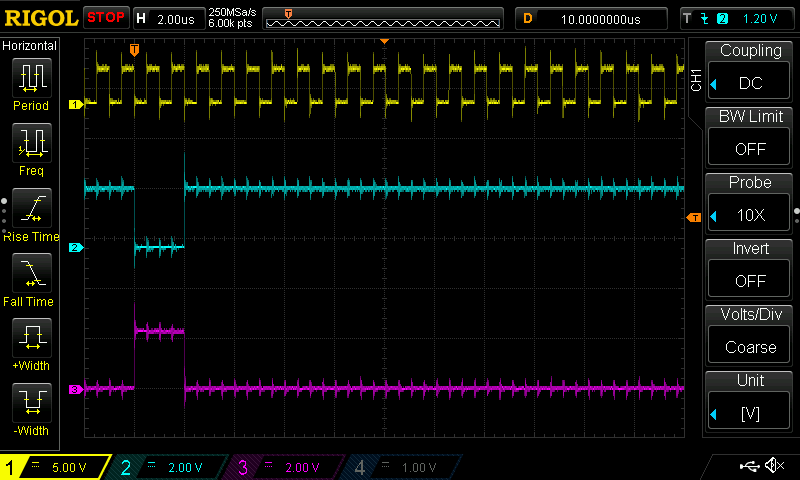Click the magenta channel 3 ground marker
The image size is (800, 480).
[76, 389]
